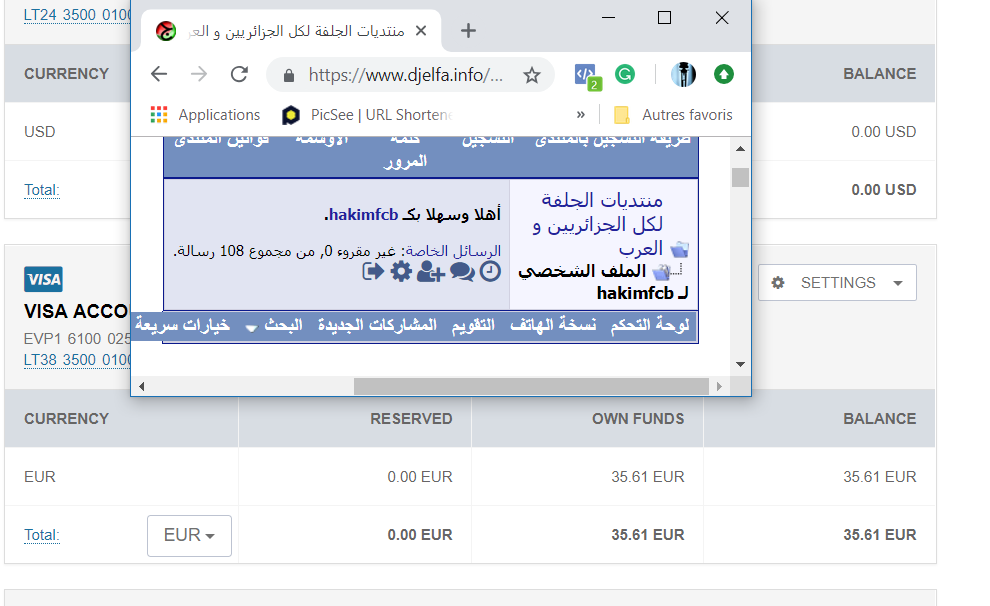The width and height of the screenshot is (990, 606).
Task: Click the forum folder icon beside title
Action: (680, 249)
